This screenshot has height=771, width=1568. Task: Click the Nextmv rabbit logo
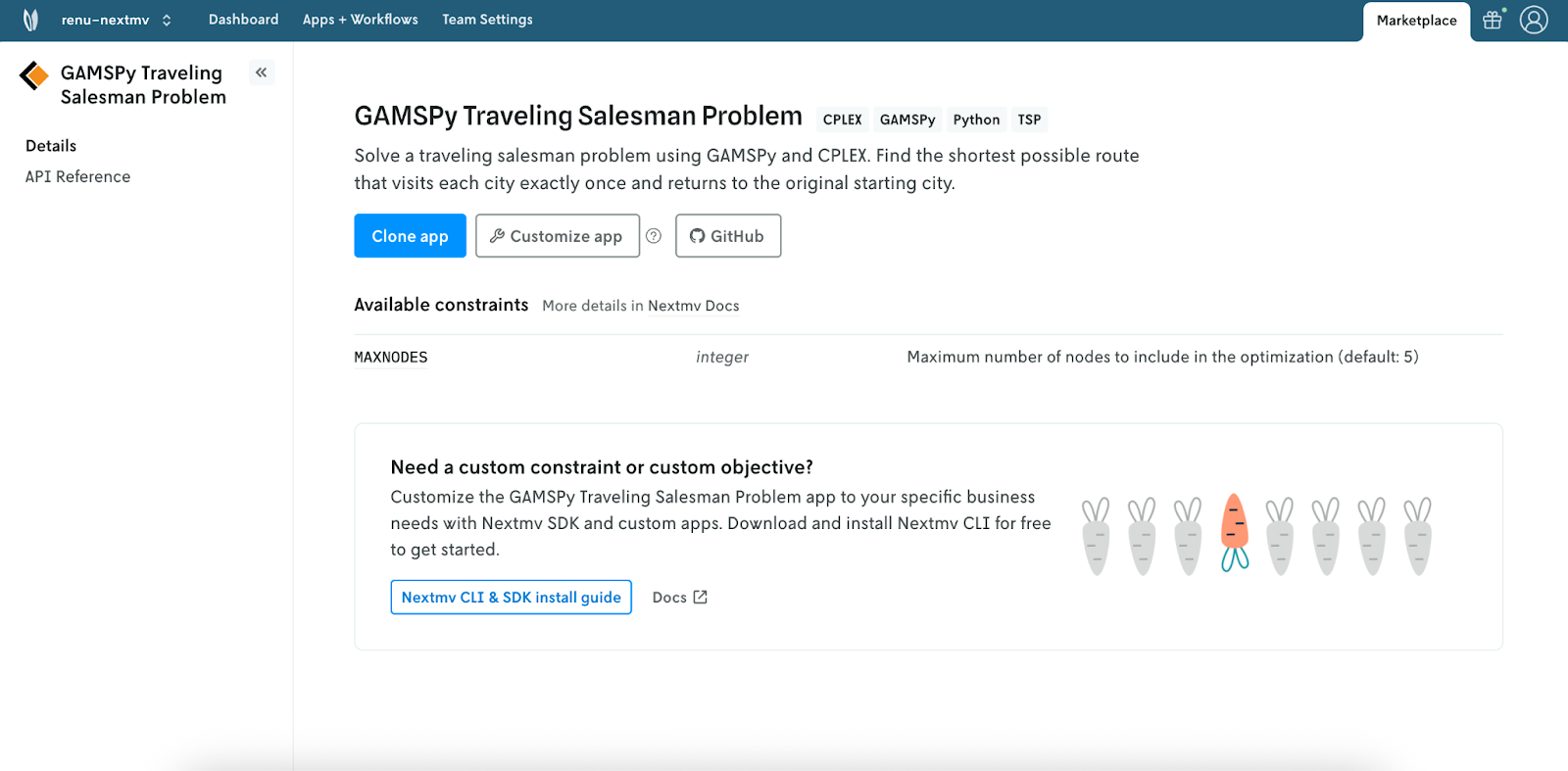30,20
